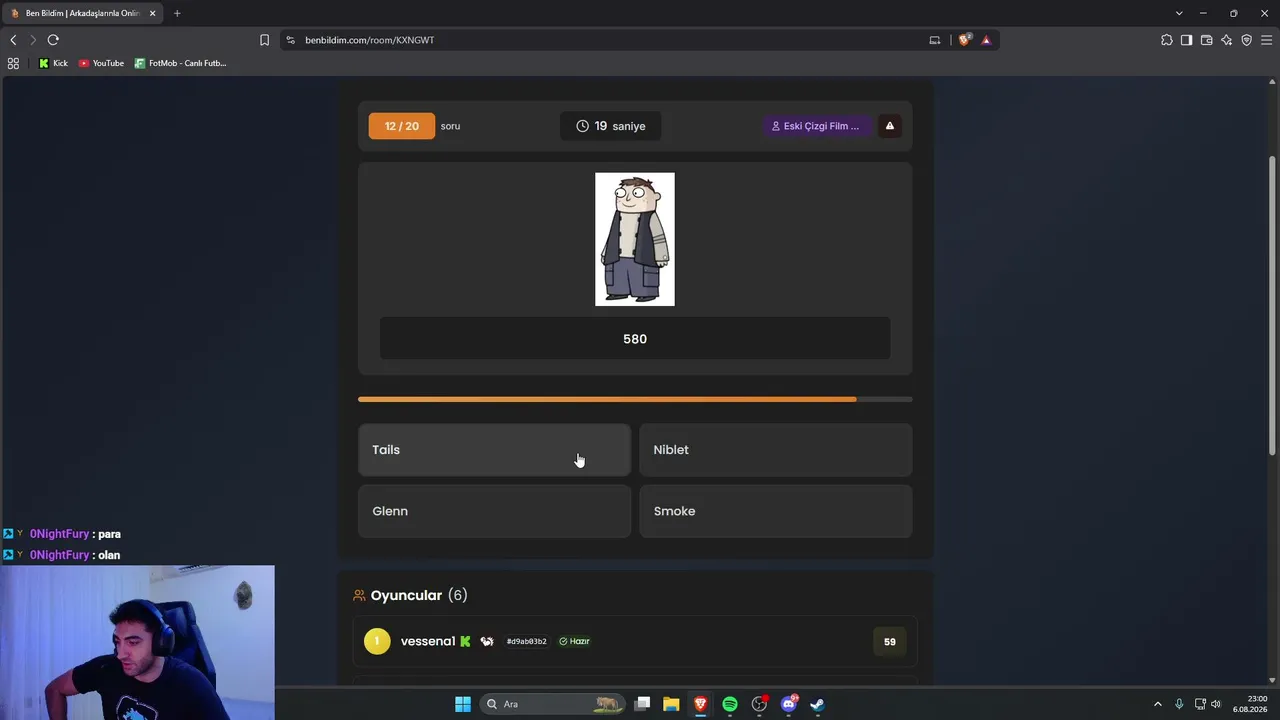The image size is (1280, 720).
Task: Click the green Kick badge next to vessena1
Action: 465,641
